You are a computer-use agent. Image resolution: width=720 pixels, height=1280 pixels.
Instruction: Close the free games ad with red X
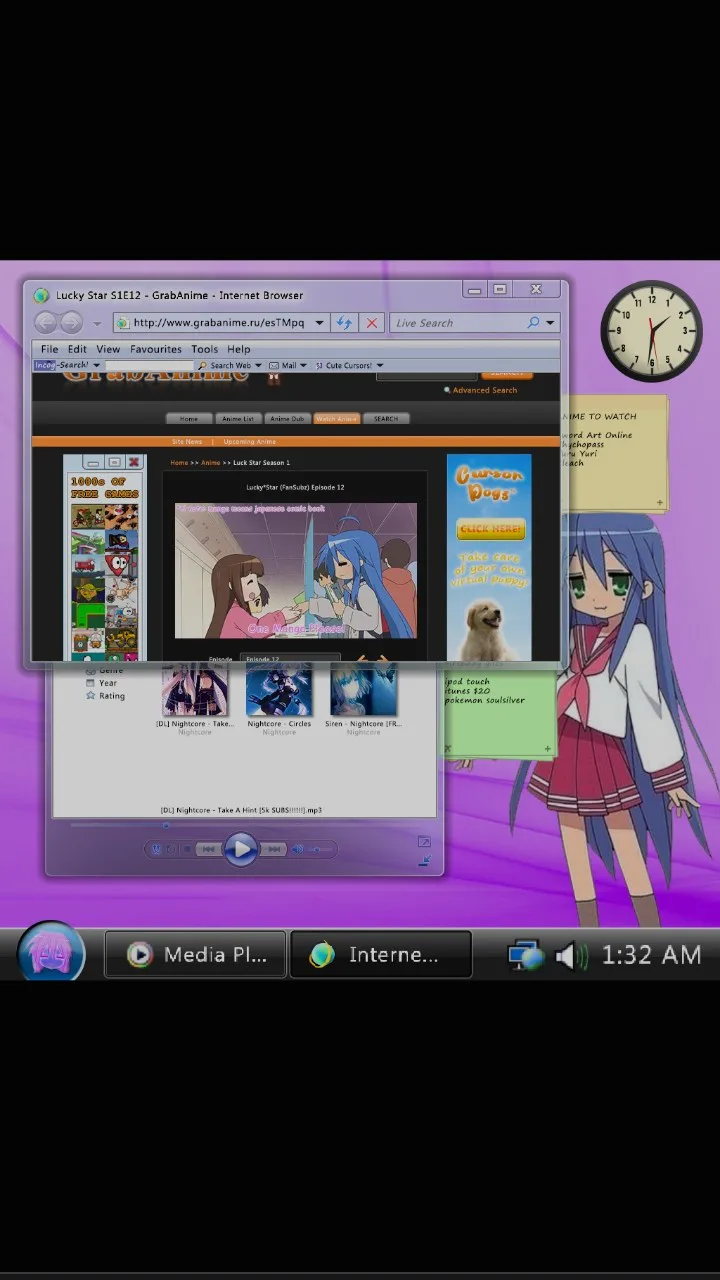(134, 462)
